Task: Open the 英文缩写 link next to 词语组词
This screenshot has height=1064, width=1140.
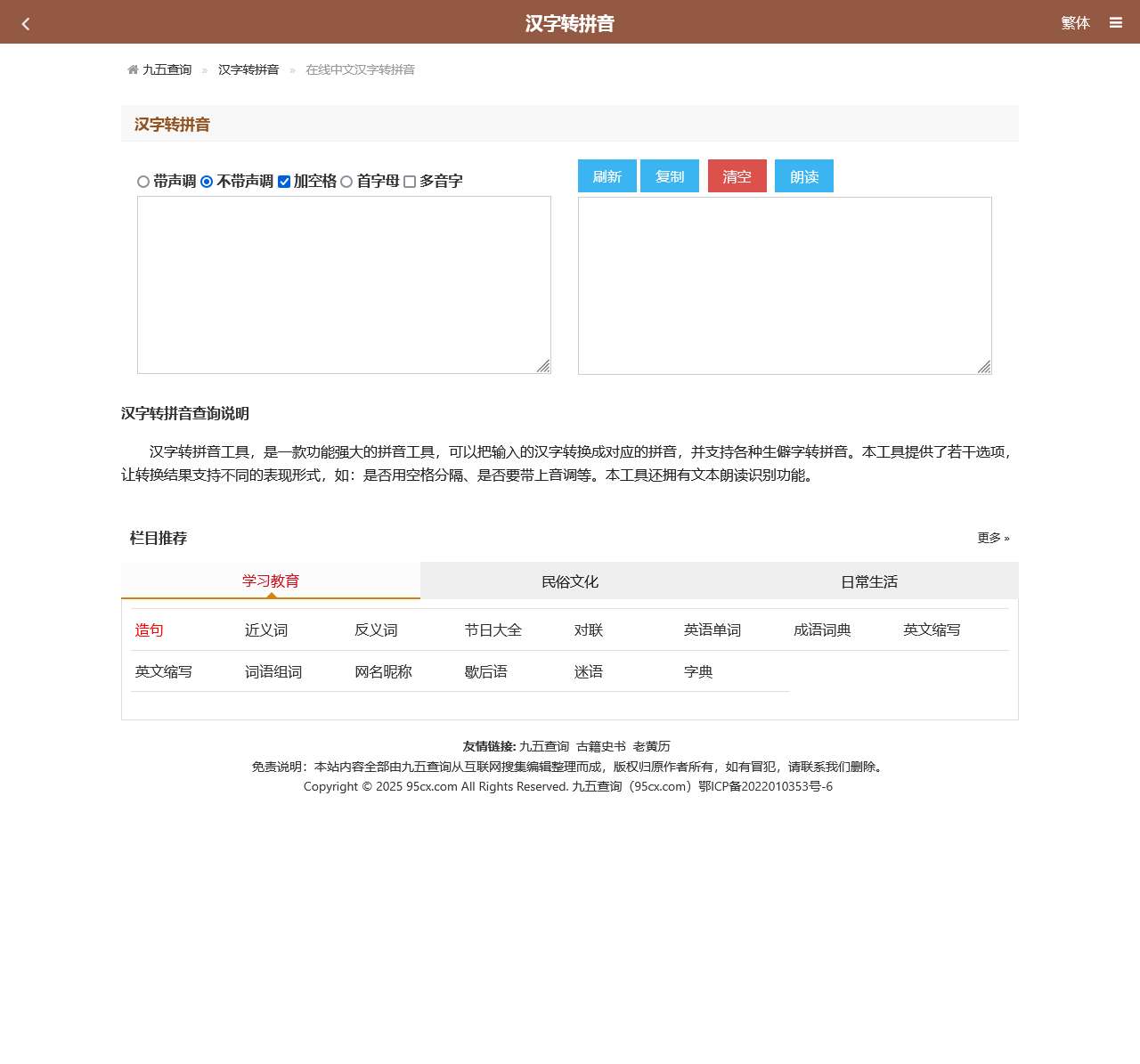Action: 164,672
